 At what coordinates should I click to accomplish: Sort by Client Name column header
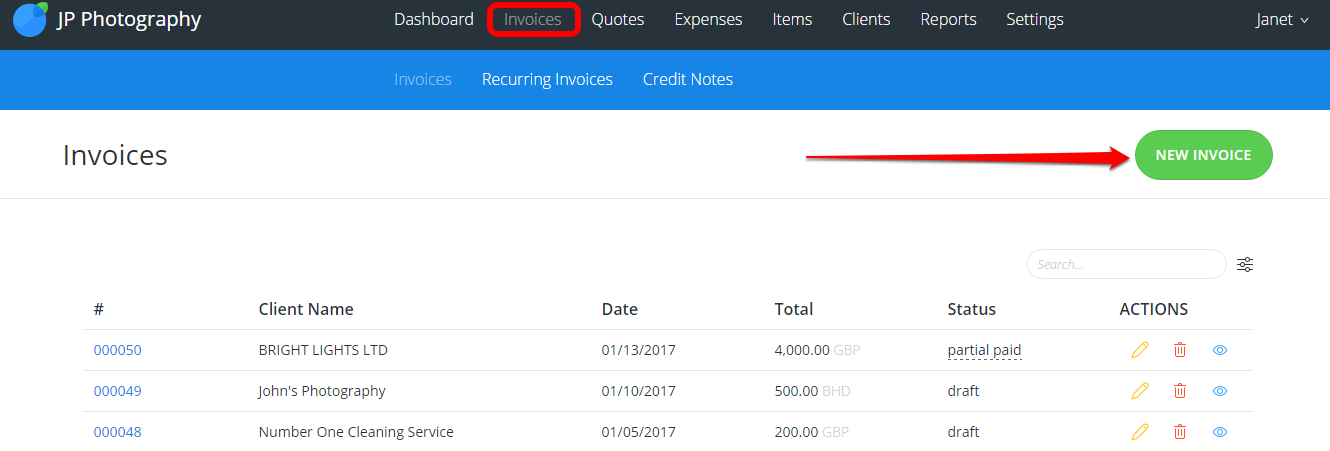(306, 309)
